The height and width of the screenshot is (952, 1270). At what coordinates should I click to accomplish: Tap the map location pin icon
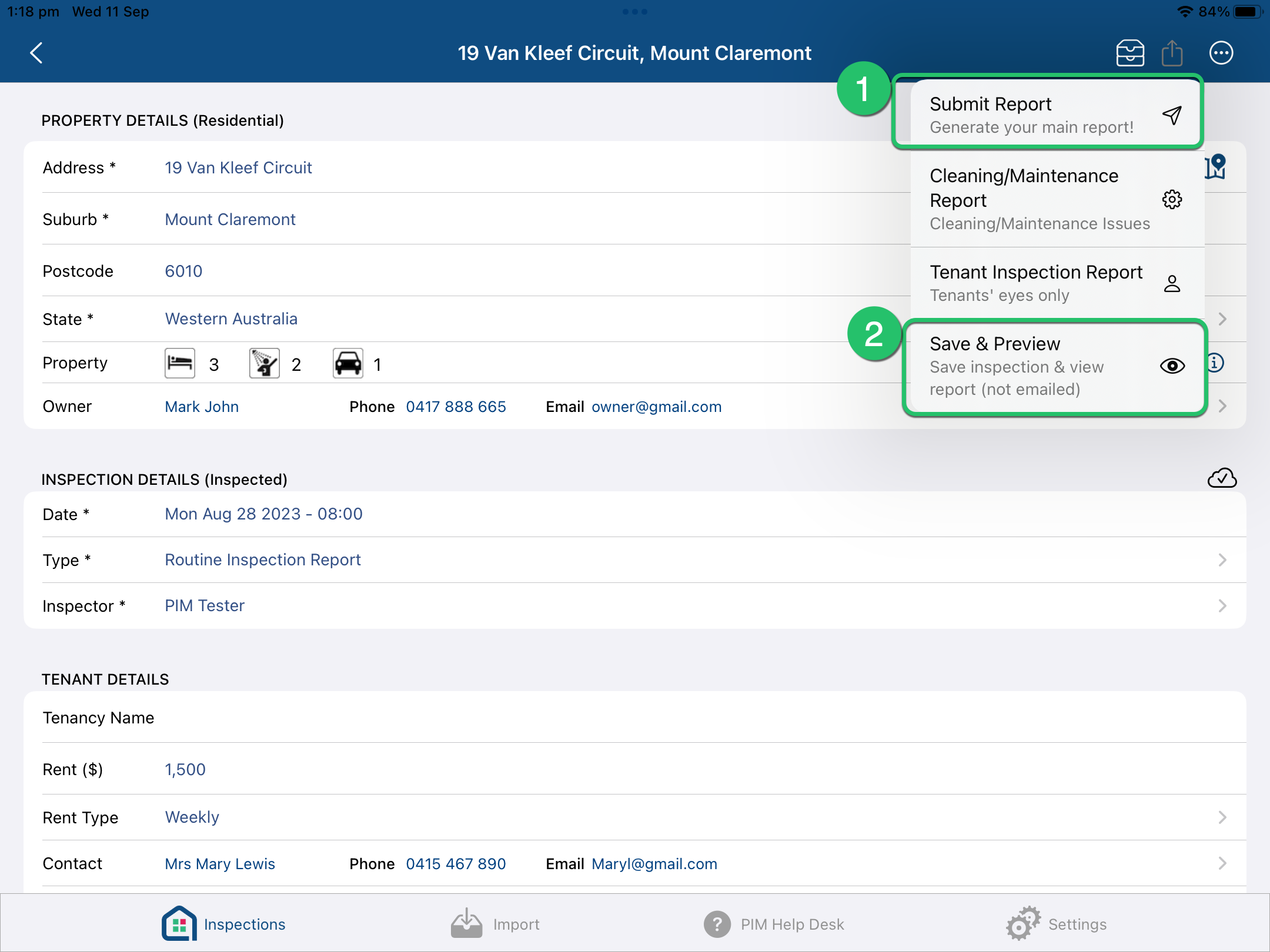click(1216, 167)
